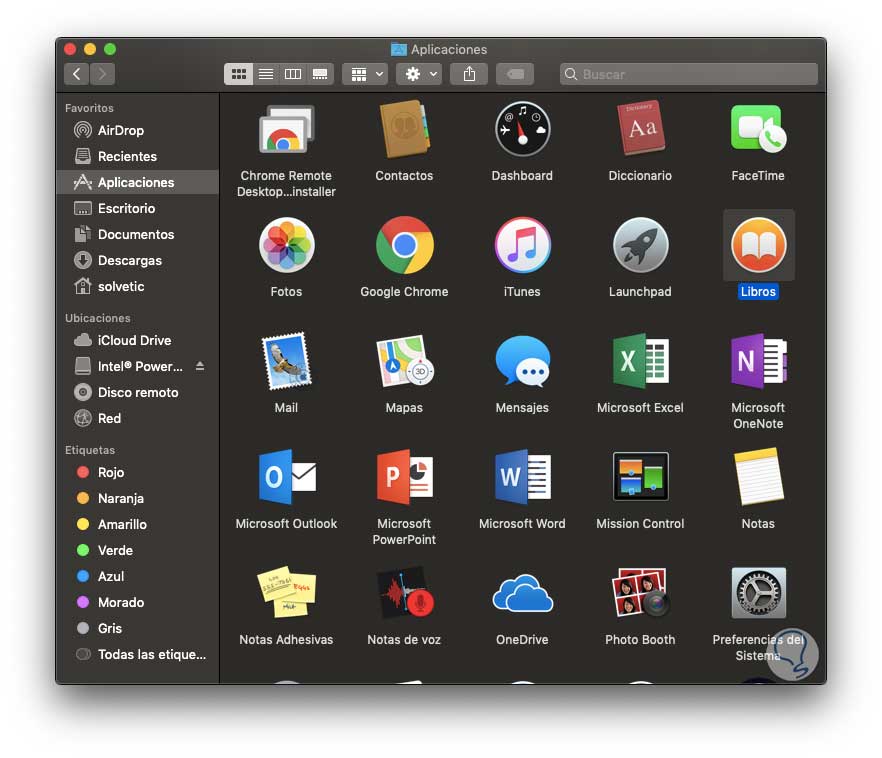Filter by the Morado tag
Screen dimensions: 882x758
point(137,602)
